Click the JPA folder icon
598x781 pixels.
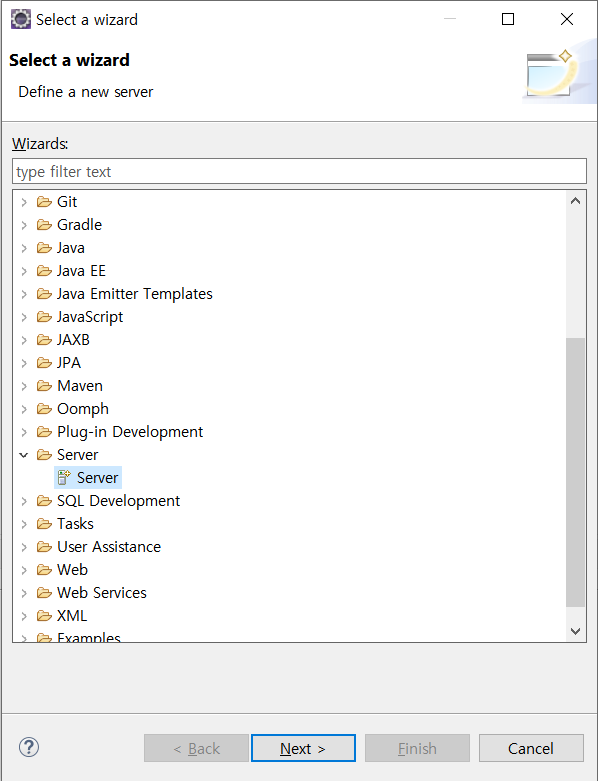(44, 363)
